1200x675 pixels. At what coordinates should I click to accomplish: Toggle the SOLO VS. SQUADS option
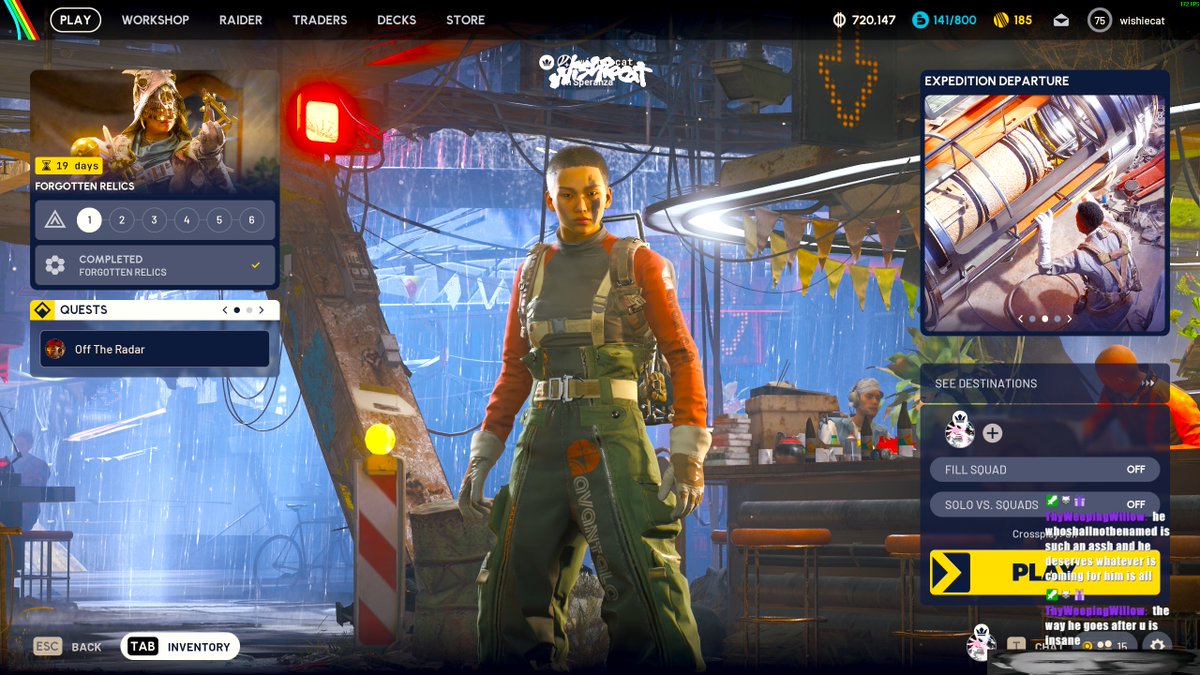tap(1045, 505)
